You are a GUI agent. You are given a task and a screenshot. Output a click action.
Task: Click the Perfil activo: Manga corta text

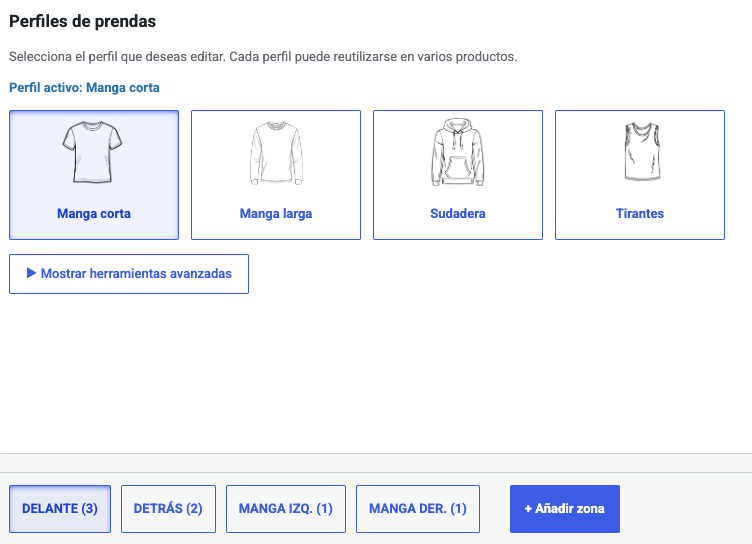84,88
